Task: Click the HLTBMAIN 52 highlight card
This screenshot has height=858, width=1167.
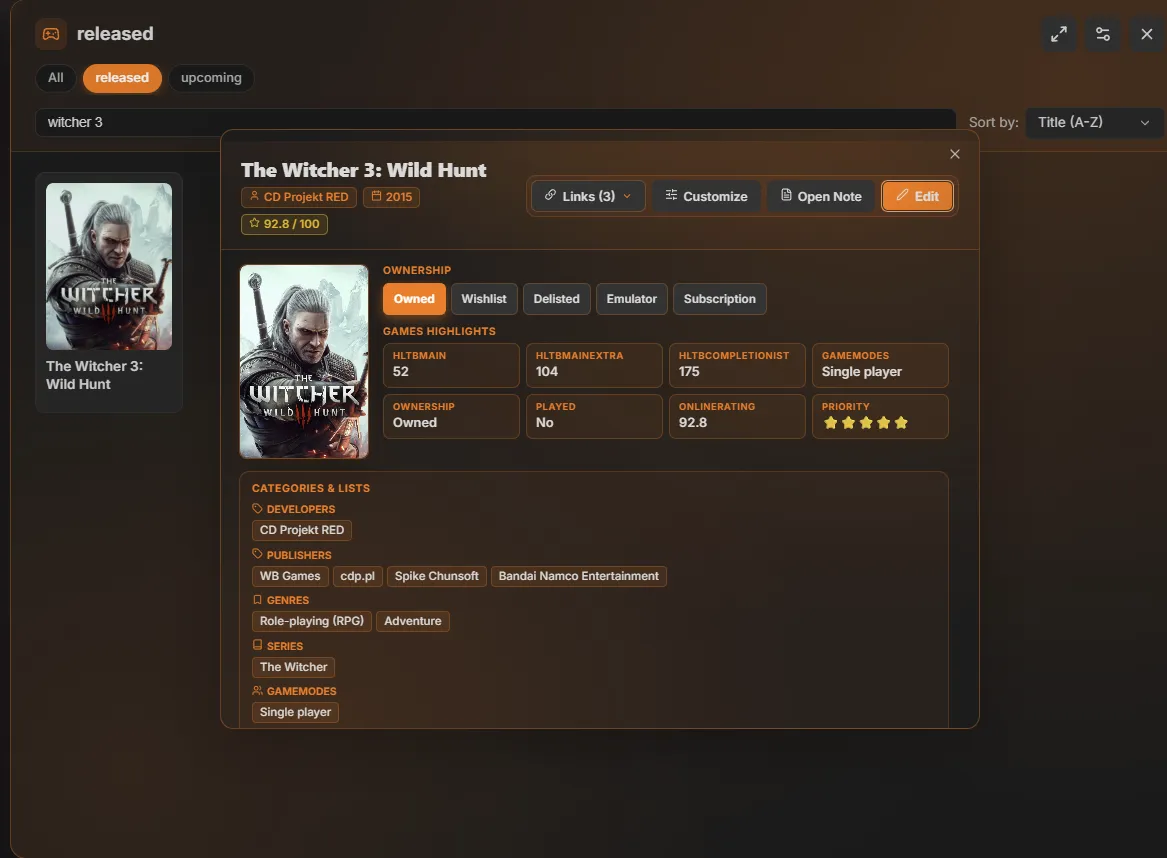Action: [x=451, y=365]
